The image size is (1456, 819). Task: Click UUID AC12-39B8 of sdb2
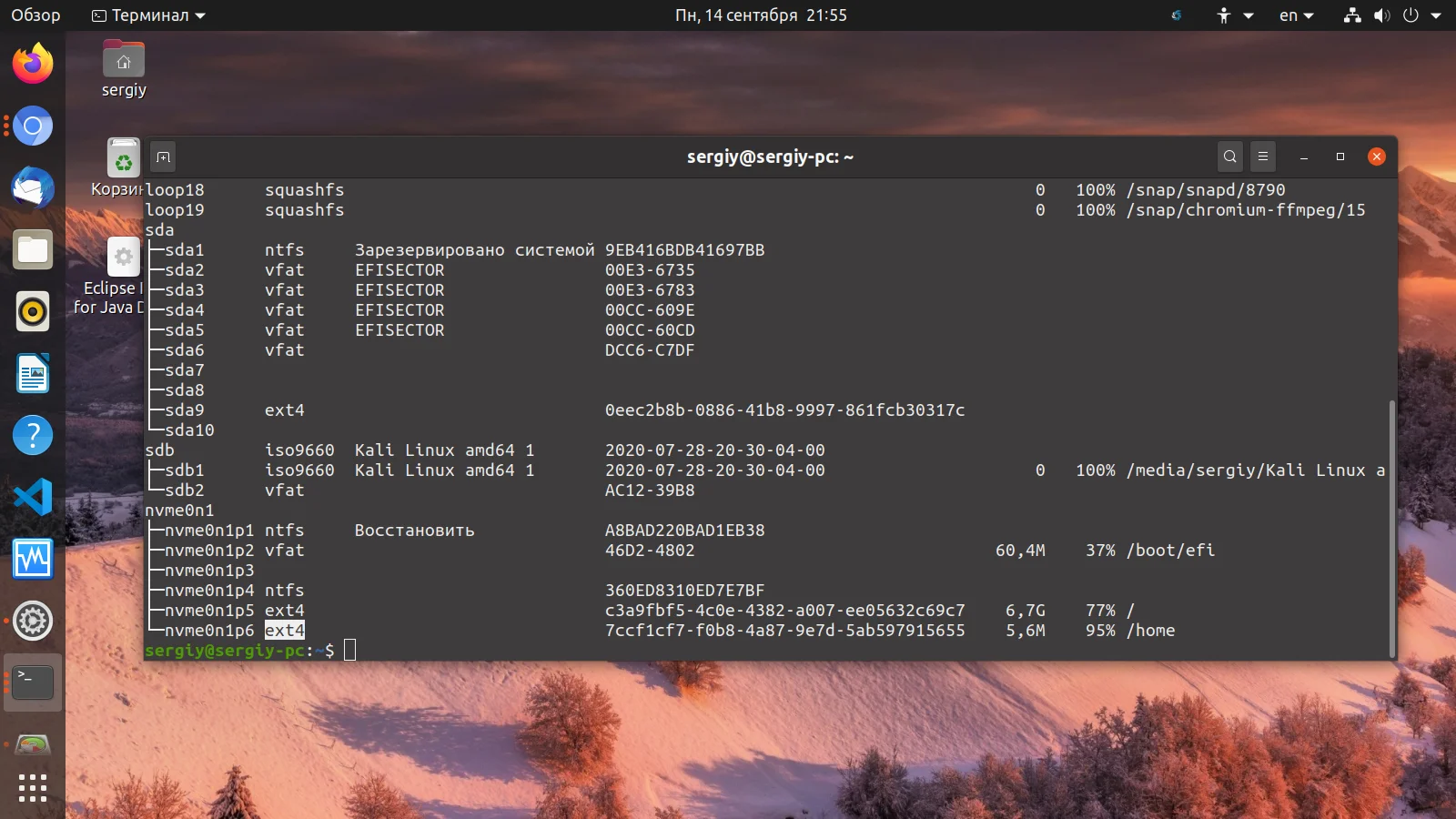pyautogui.click(x=650, y=490)
